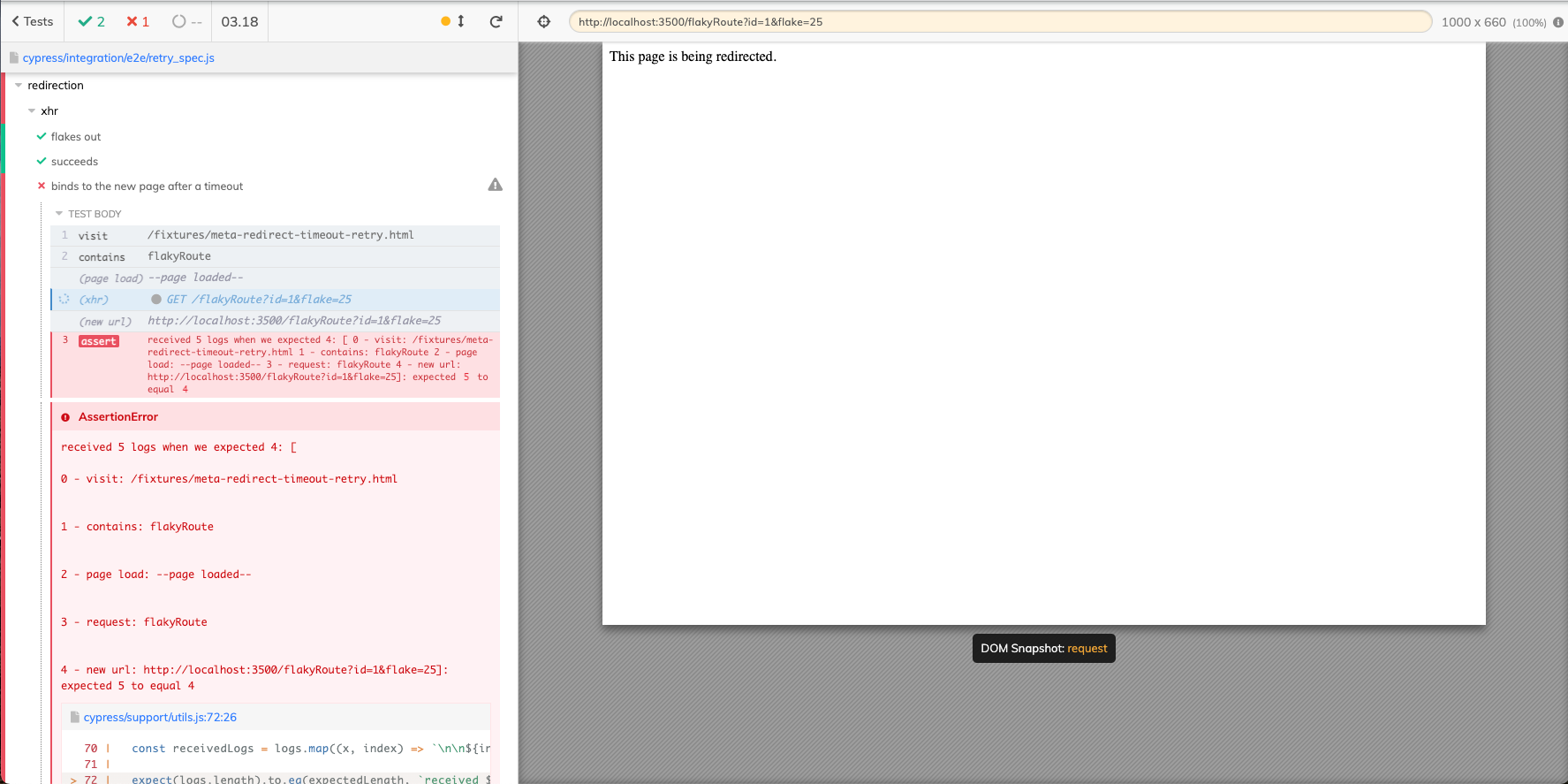Select the page load log row

click(x=276, y=278)
